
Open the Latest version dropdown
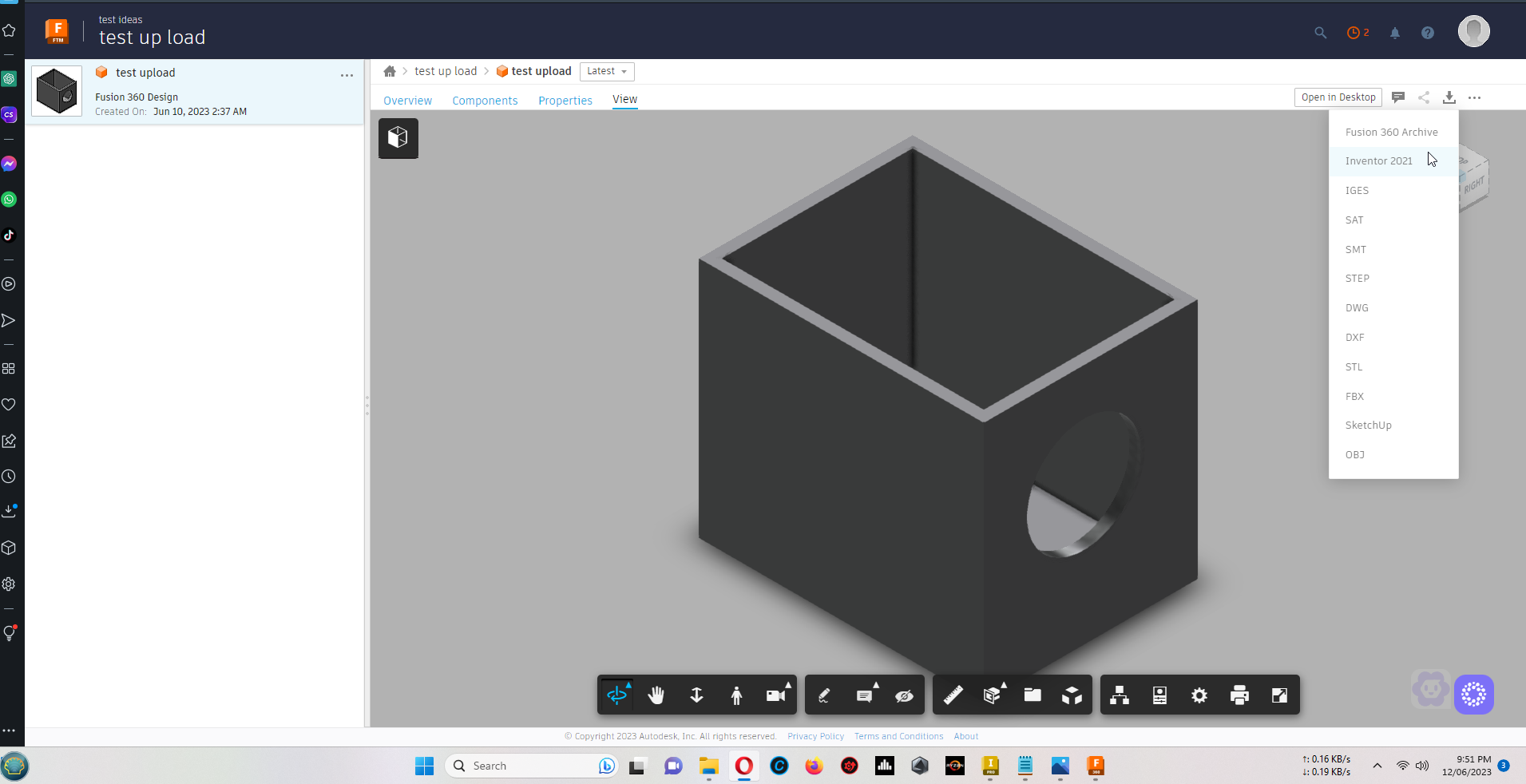point(606,71)
